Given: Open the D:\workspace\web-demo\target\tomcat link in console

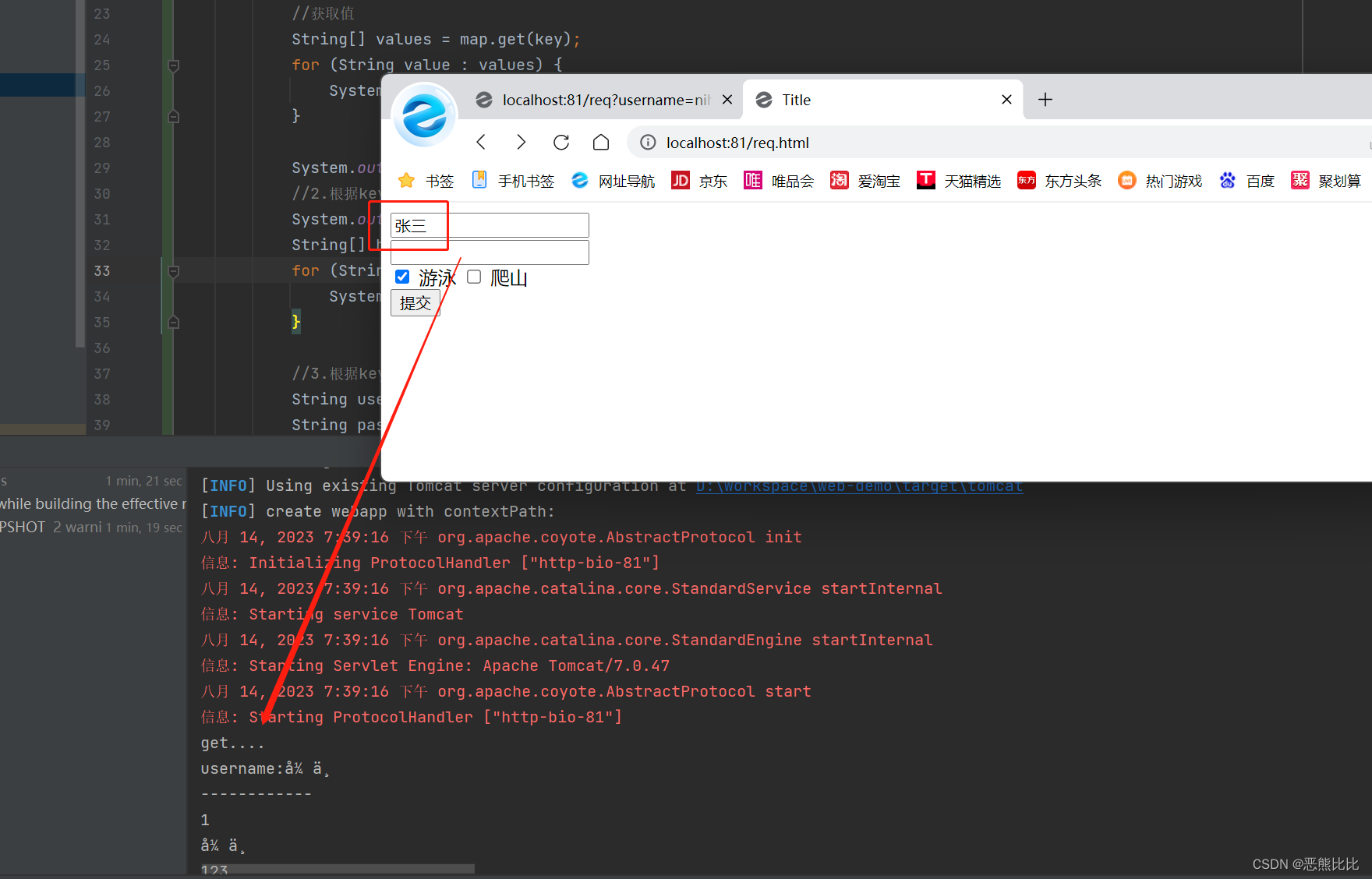Looking at the screenshot, I should pyautogui.click(x=859, y=486).
